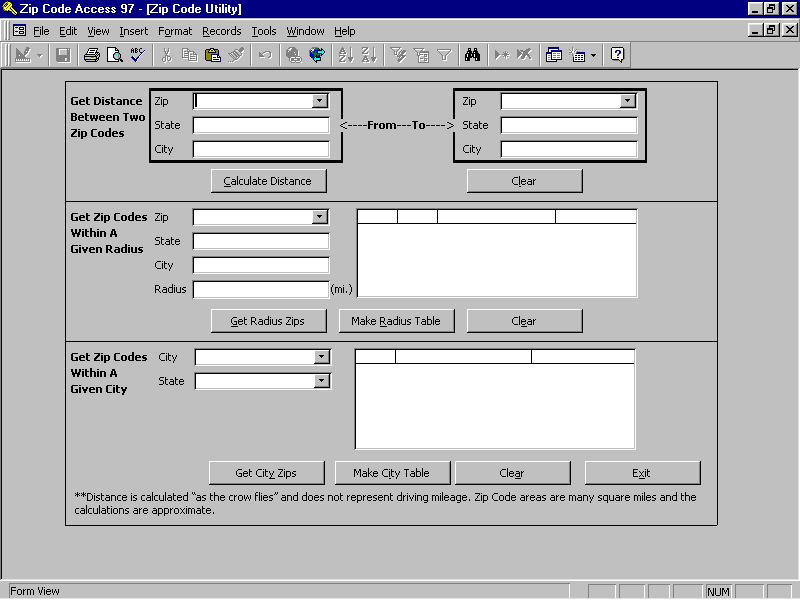Apply Filter By Selection
The height and width of the screenshot is (600, 800).
[x=398, y=55]
